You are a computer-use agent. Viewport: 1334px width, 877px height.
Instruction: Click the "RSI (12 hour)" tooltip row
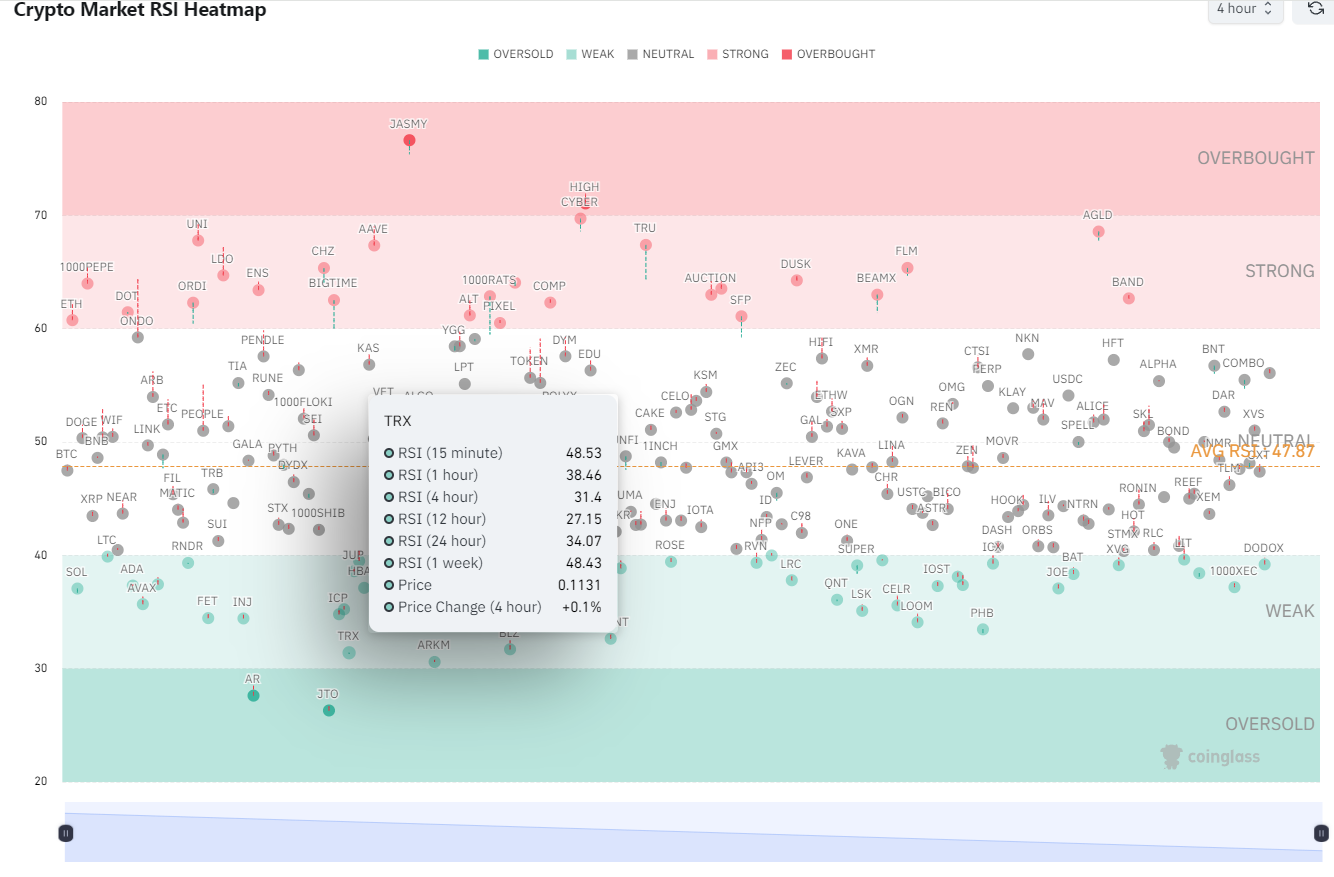493,519
